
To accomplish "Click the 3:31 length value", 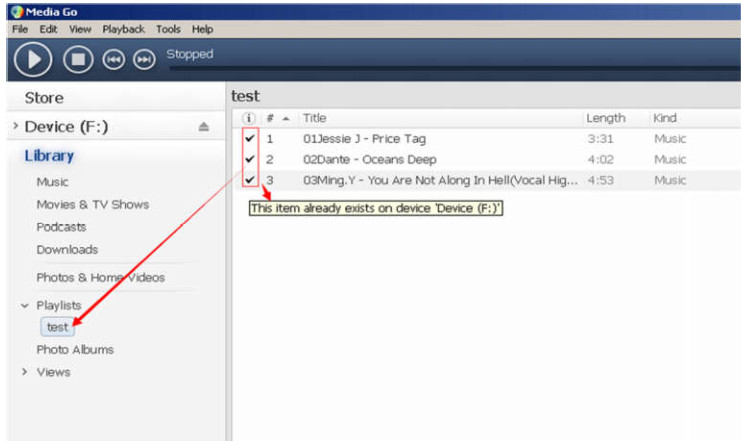I will coord(600,138).
